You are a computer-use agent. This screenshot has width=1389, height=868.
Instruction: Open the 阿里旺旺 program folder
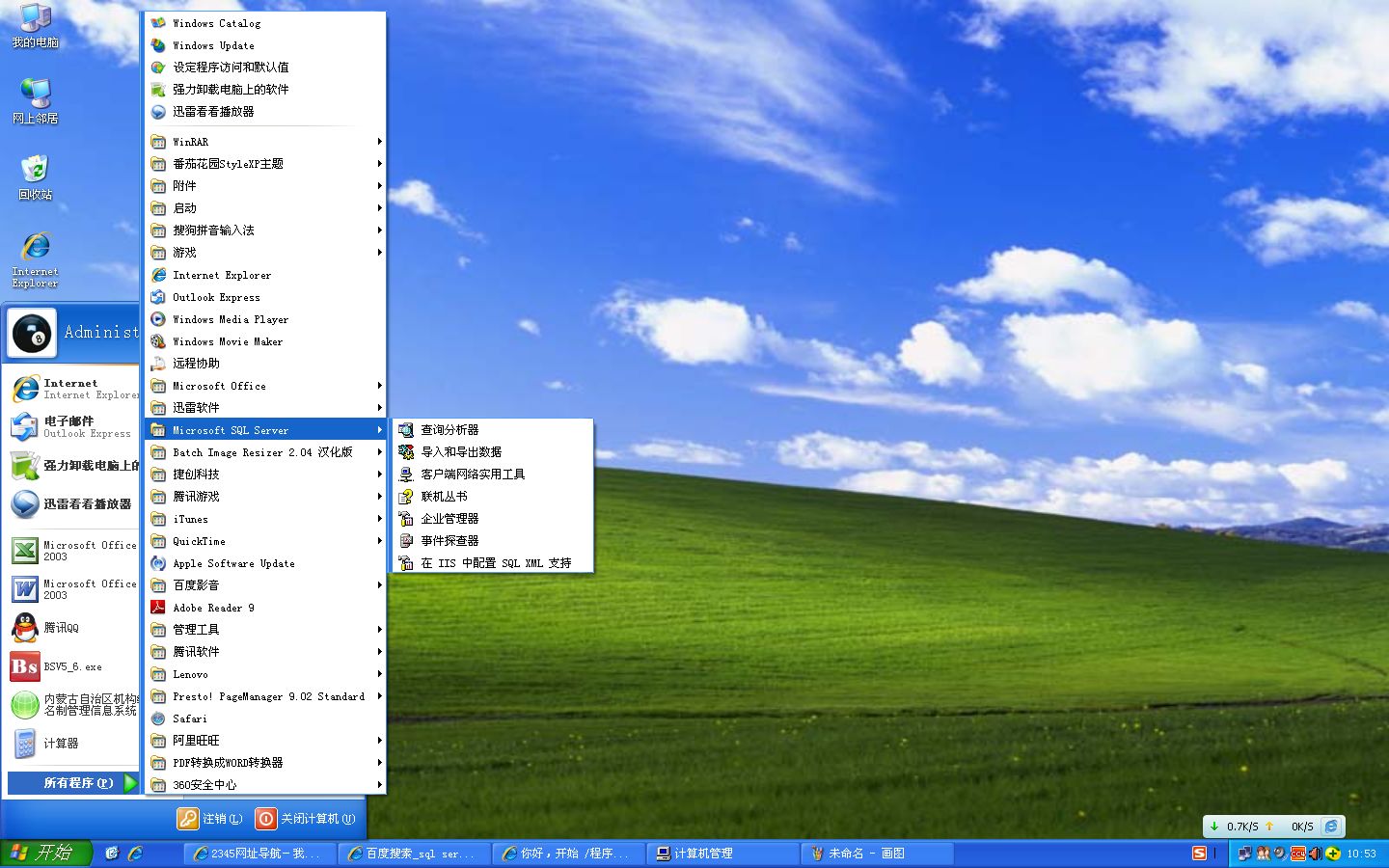click(265, 741)
